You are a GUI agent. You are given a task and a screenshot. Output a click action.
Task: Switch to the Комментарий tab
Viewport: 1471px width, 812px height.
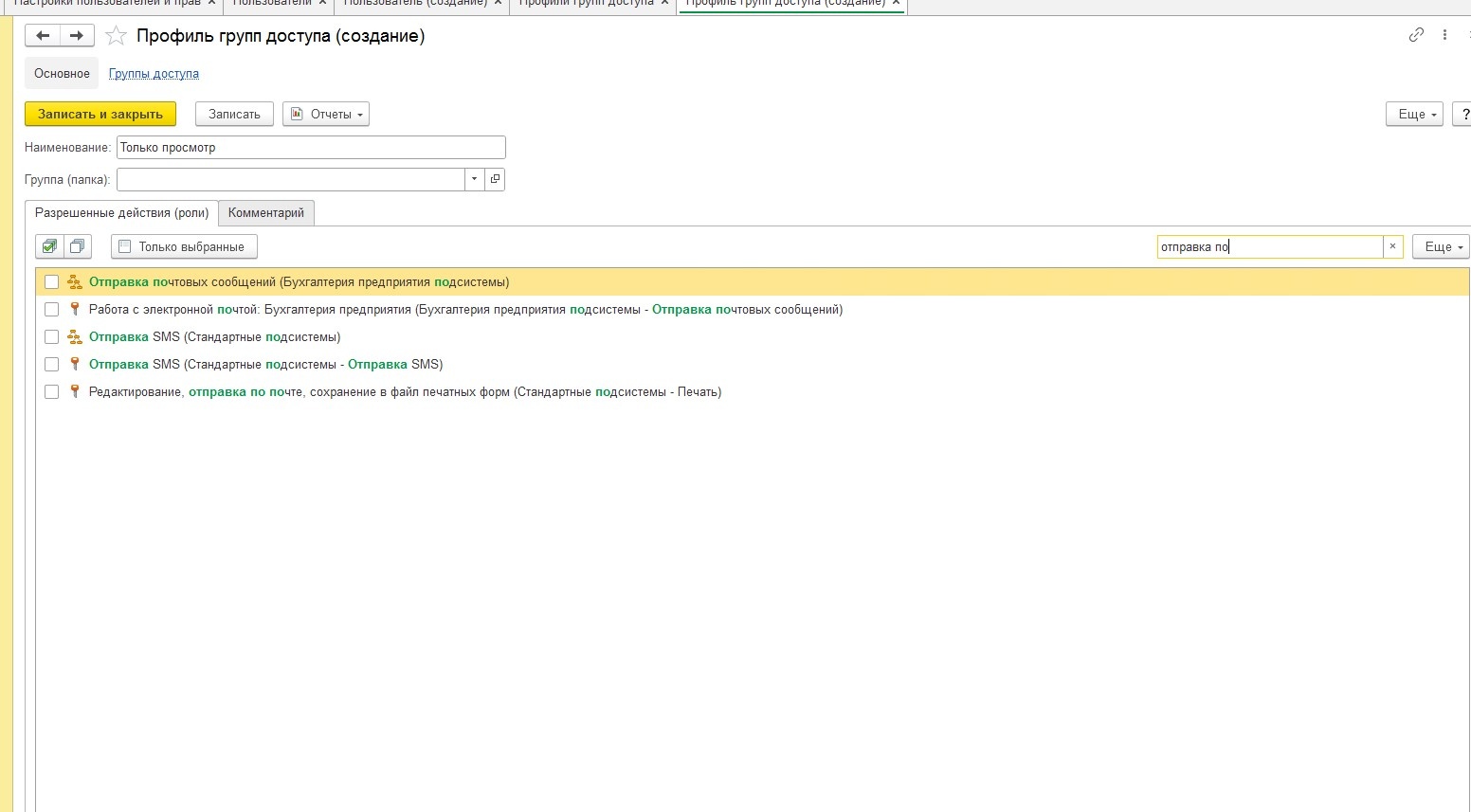tap(266, 213)
